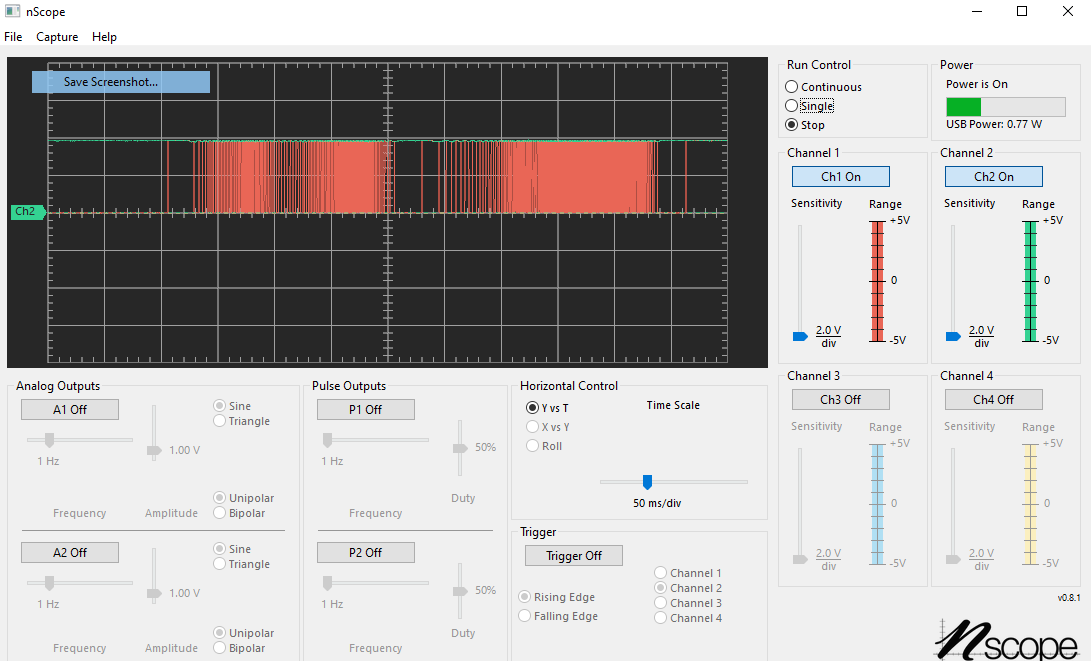
Task: Turn on Channel 3 with the Ch3 Off button
Action: [840, 399]
